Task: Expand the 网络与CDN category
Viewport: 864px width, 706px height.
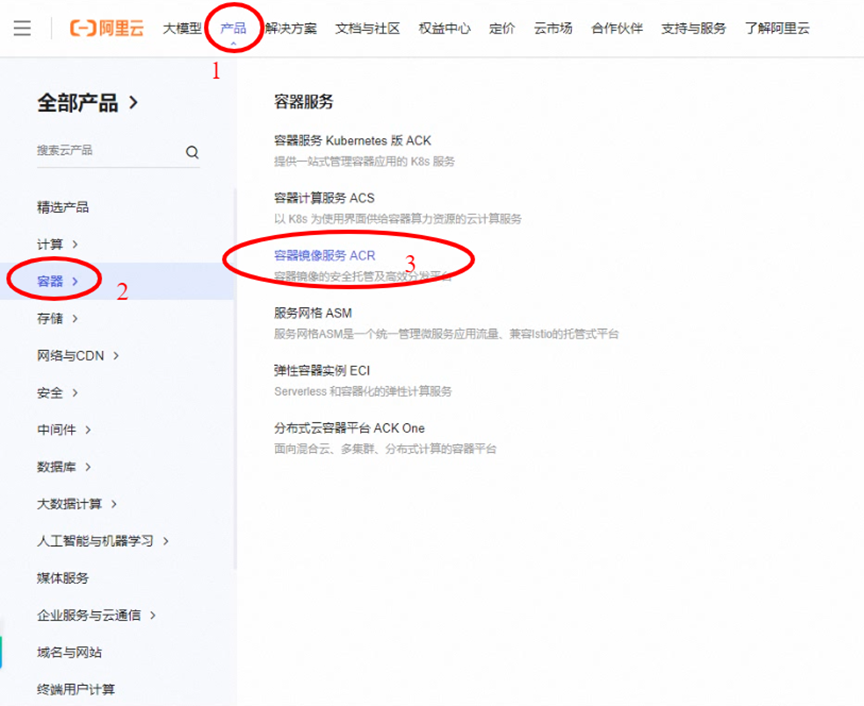Action: point(78,355)
